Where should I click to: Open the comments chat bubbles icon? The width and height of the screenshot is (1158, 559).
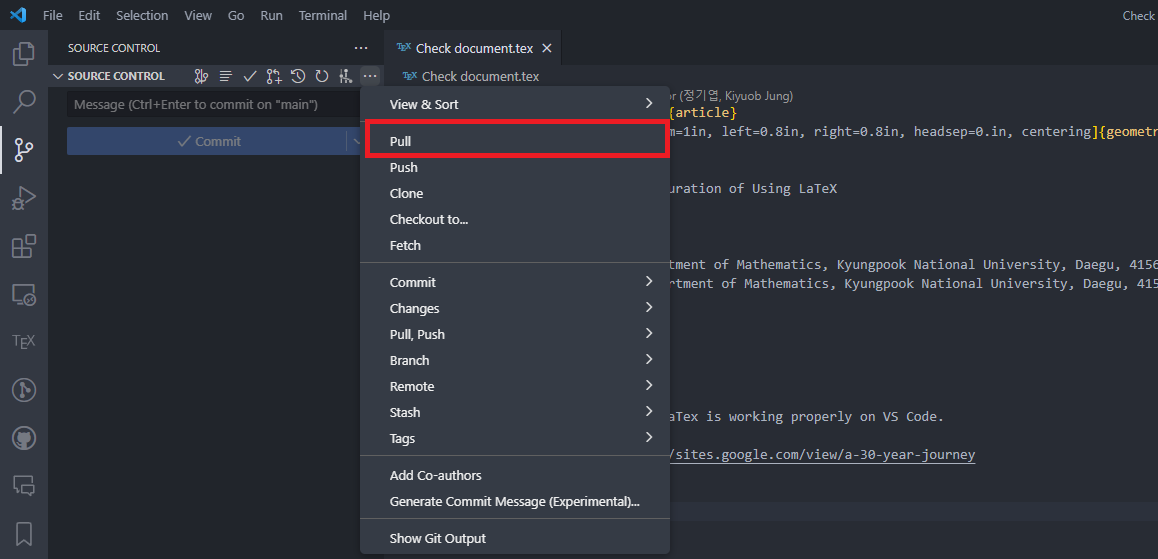24,486
